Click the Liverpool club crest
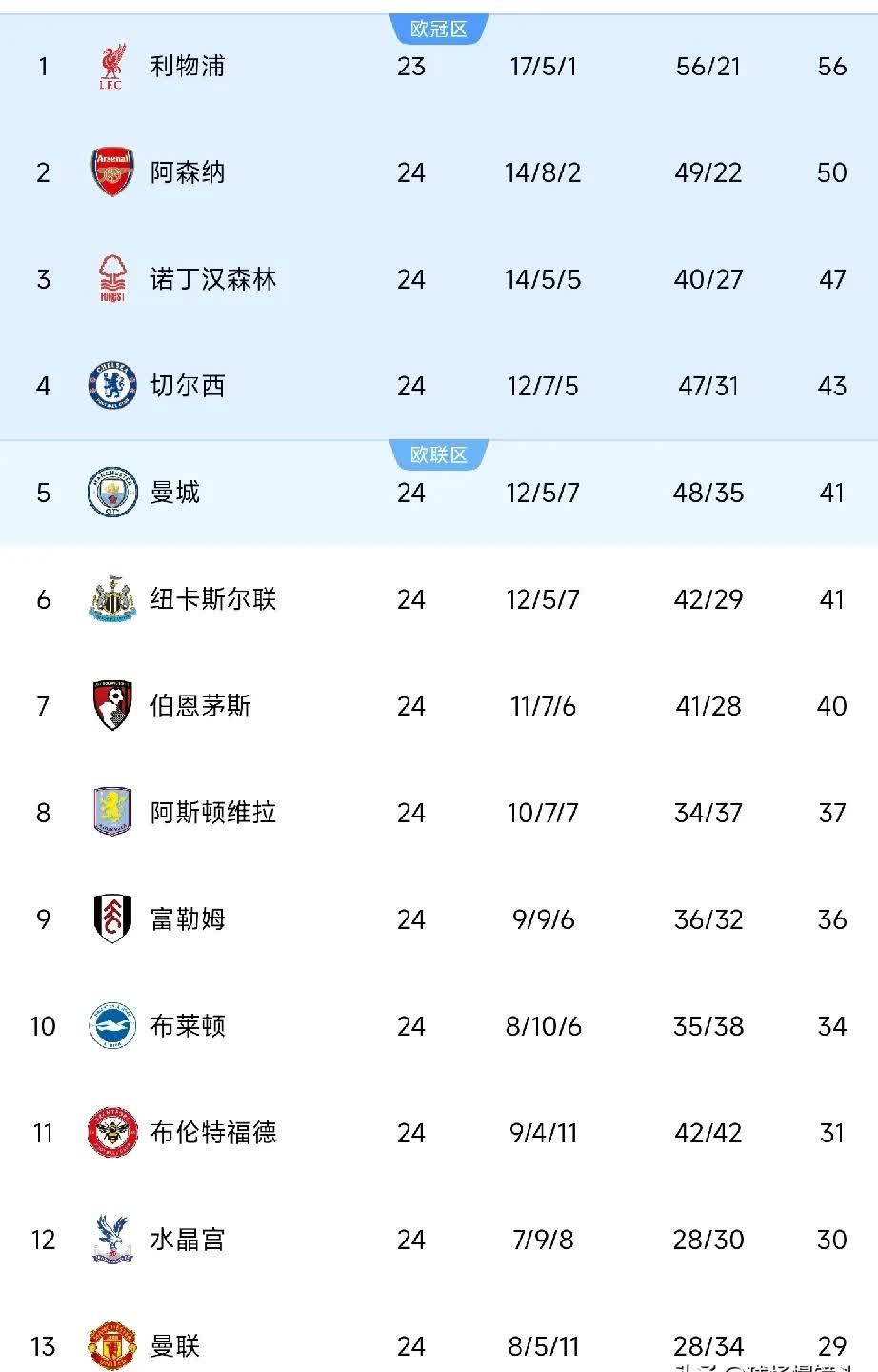The height and width of the screenshot is (1372, 878). pos(111,67)
